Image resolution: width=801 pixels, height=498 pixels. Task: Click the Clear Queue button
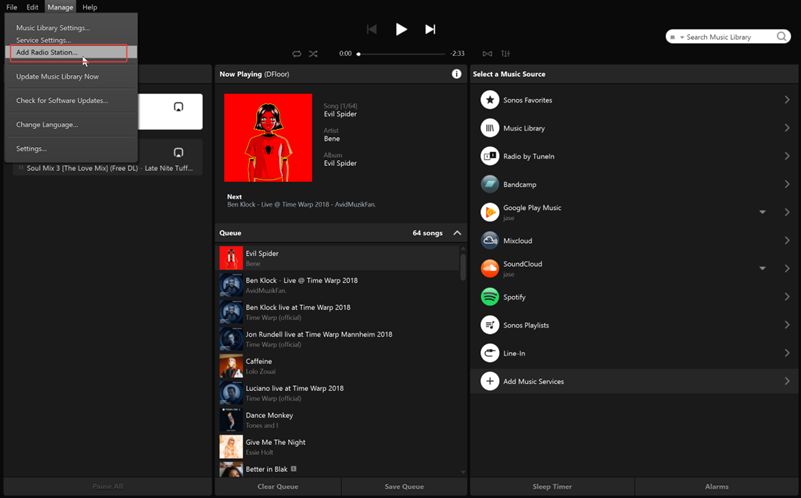point(278,486)
